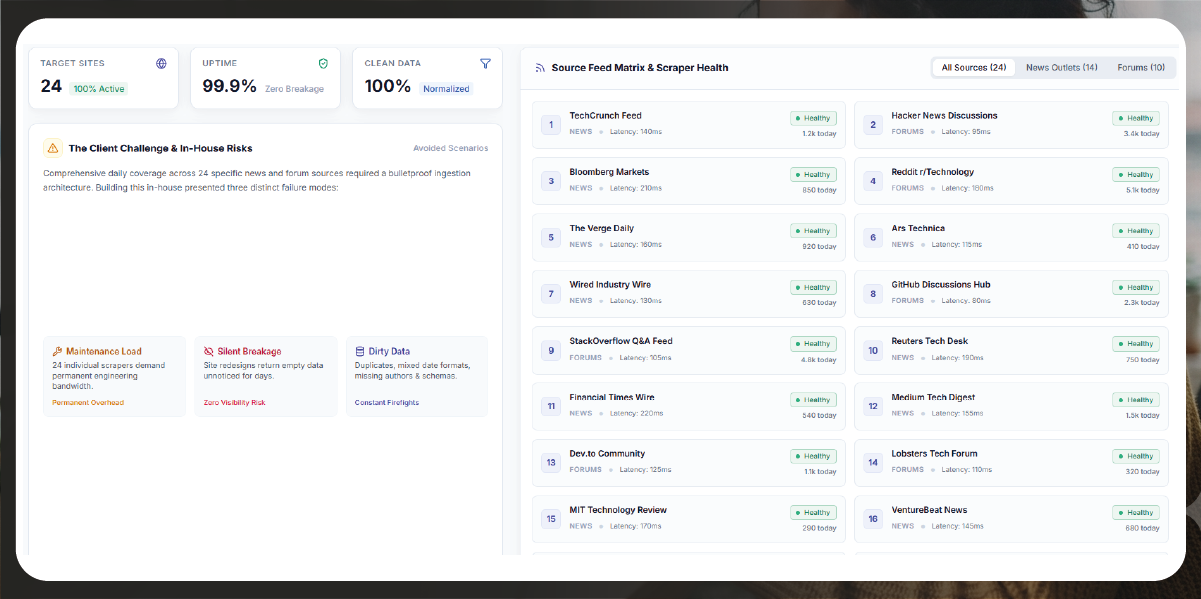Click the Avoided Scenarios link

click(x=450, y=148)
